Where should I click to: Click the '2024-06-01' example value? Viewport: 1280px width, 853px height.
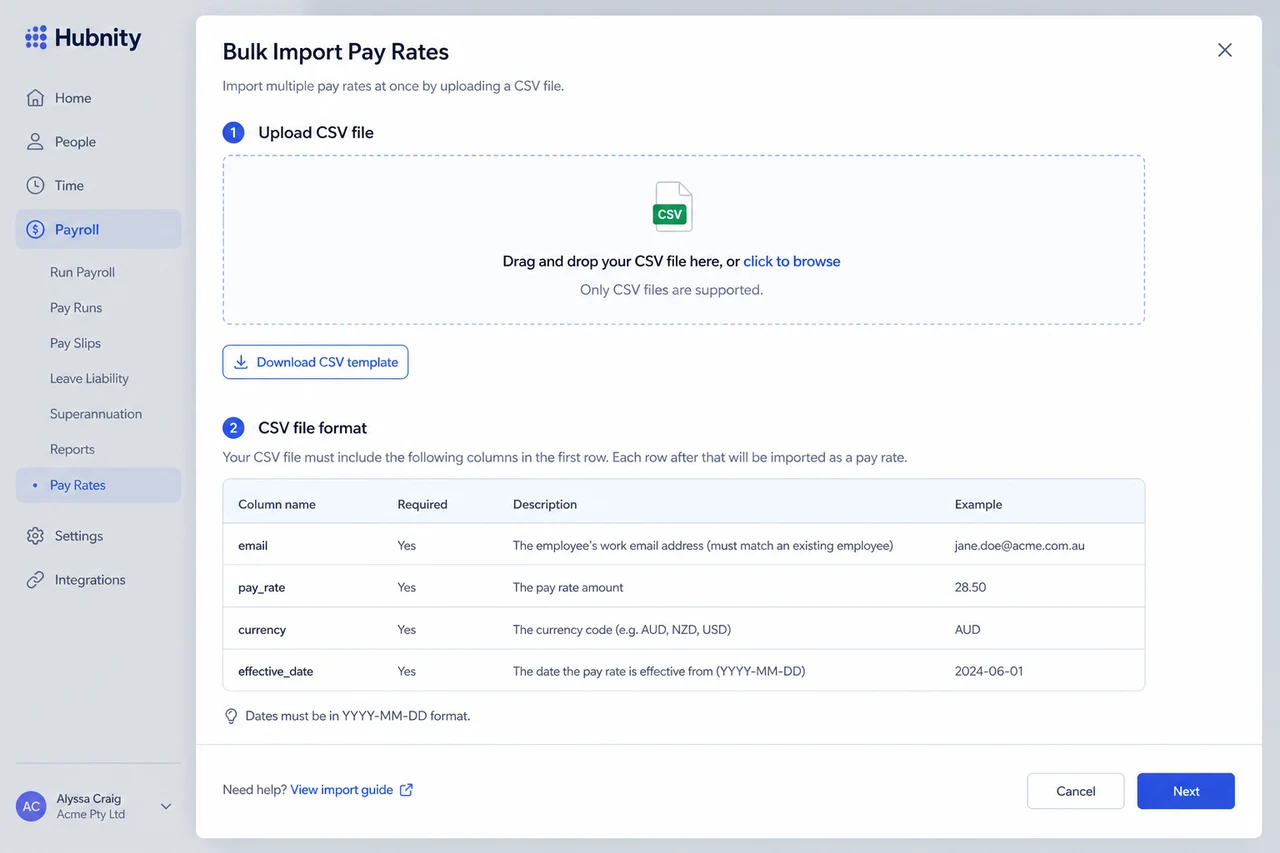989,672
